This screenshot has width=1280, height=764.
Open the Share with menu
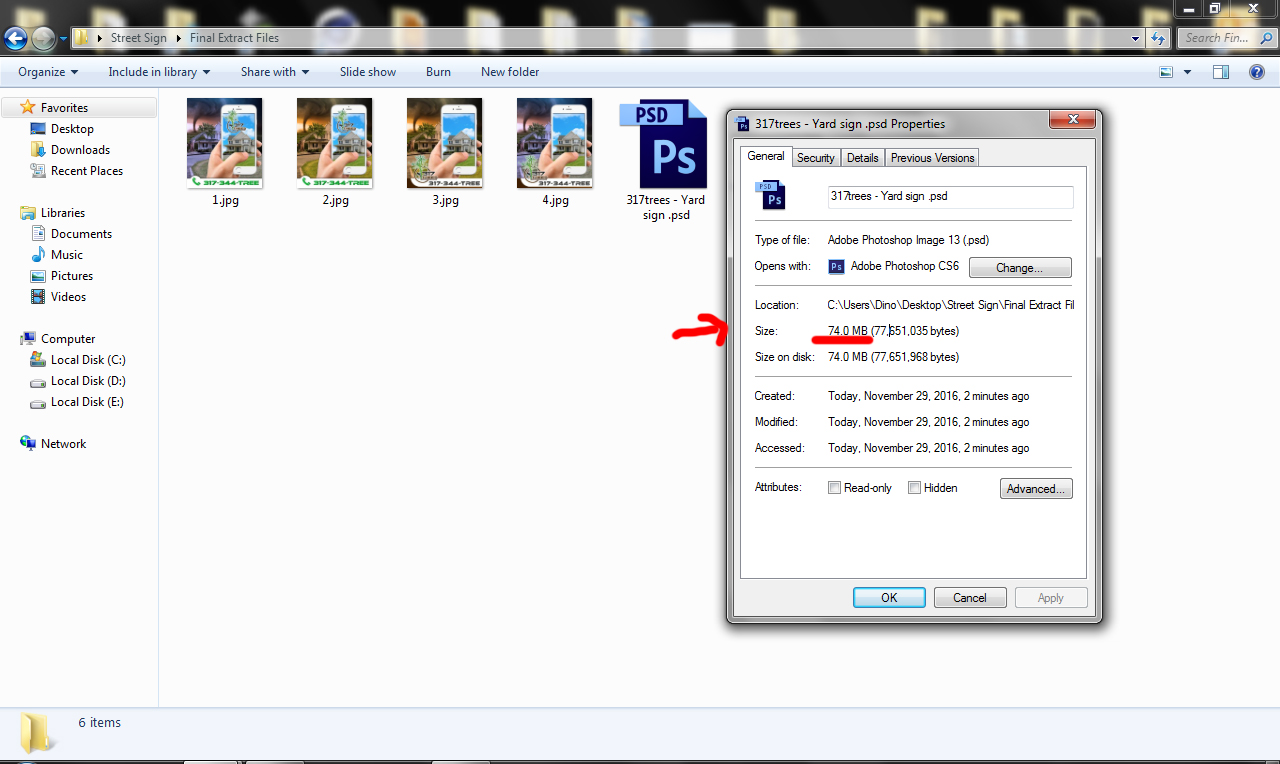275,72
